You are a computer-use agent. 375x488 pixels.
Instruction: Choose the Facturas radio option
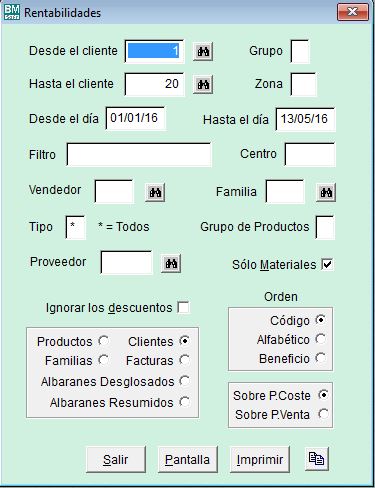pyautogui.click(x=184, y=360)
